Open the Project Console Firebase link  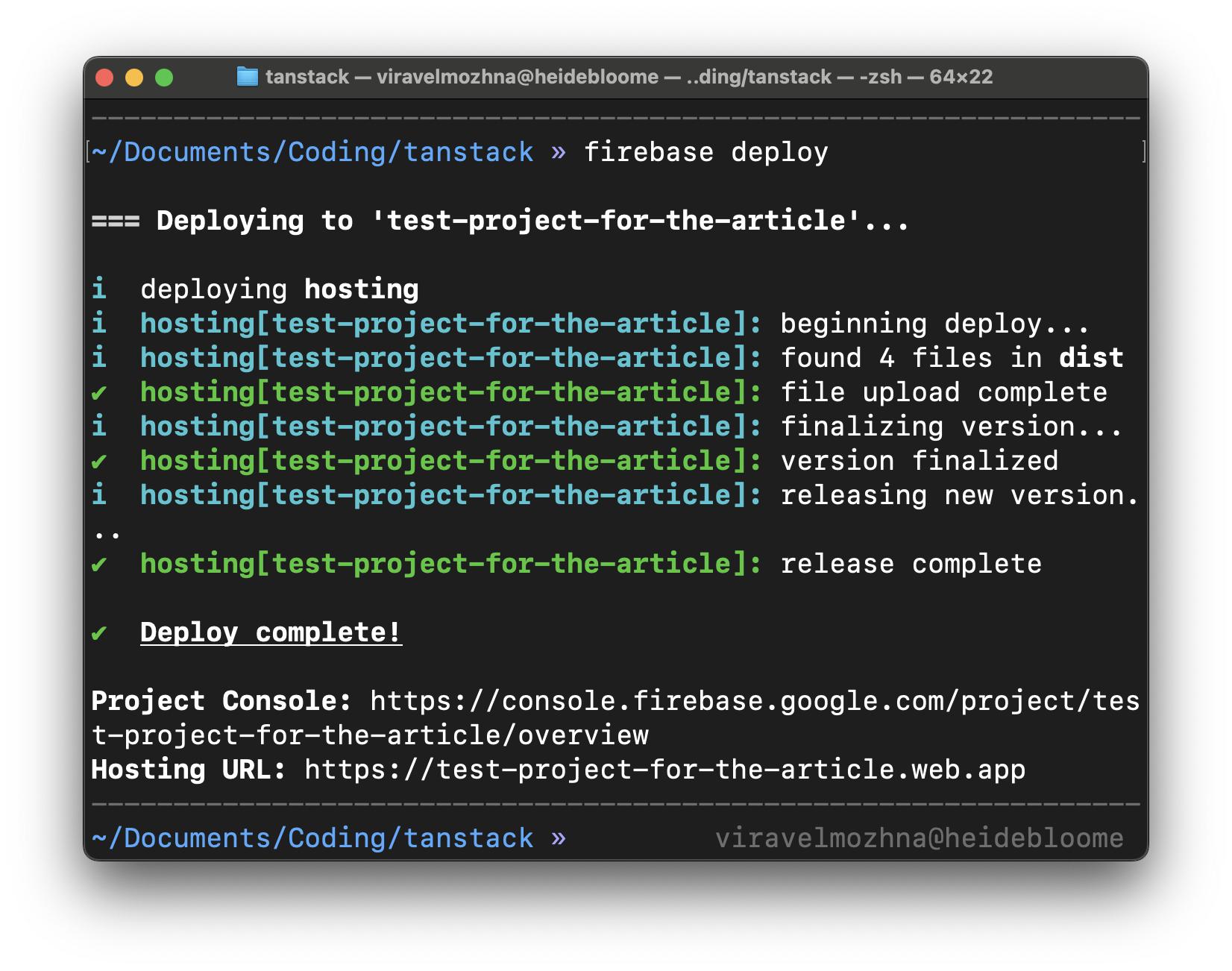[752, 701]
